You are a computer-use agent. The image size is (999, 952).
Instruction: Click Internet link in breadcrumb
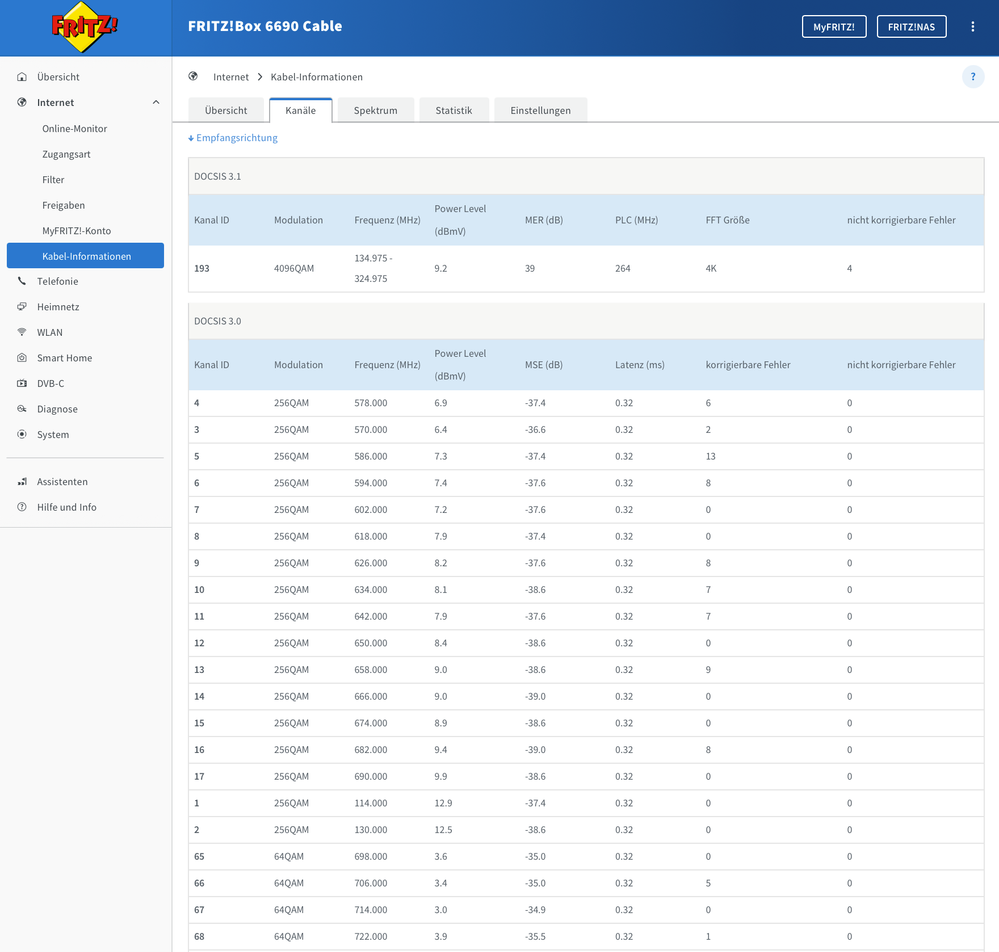click(231, 77)
